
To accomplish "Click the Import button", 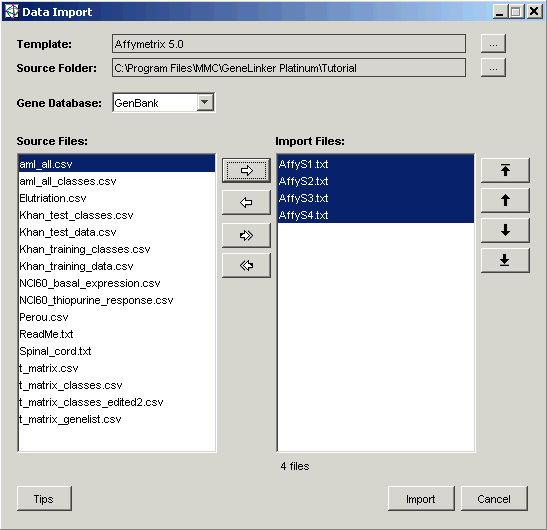I will (x=421, y=499).
